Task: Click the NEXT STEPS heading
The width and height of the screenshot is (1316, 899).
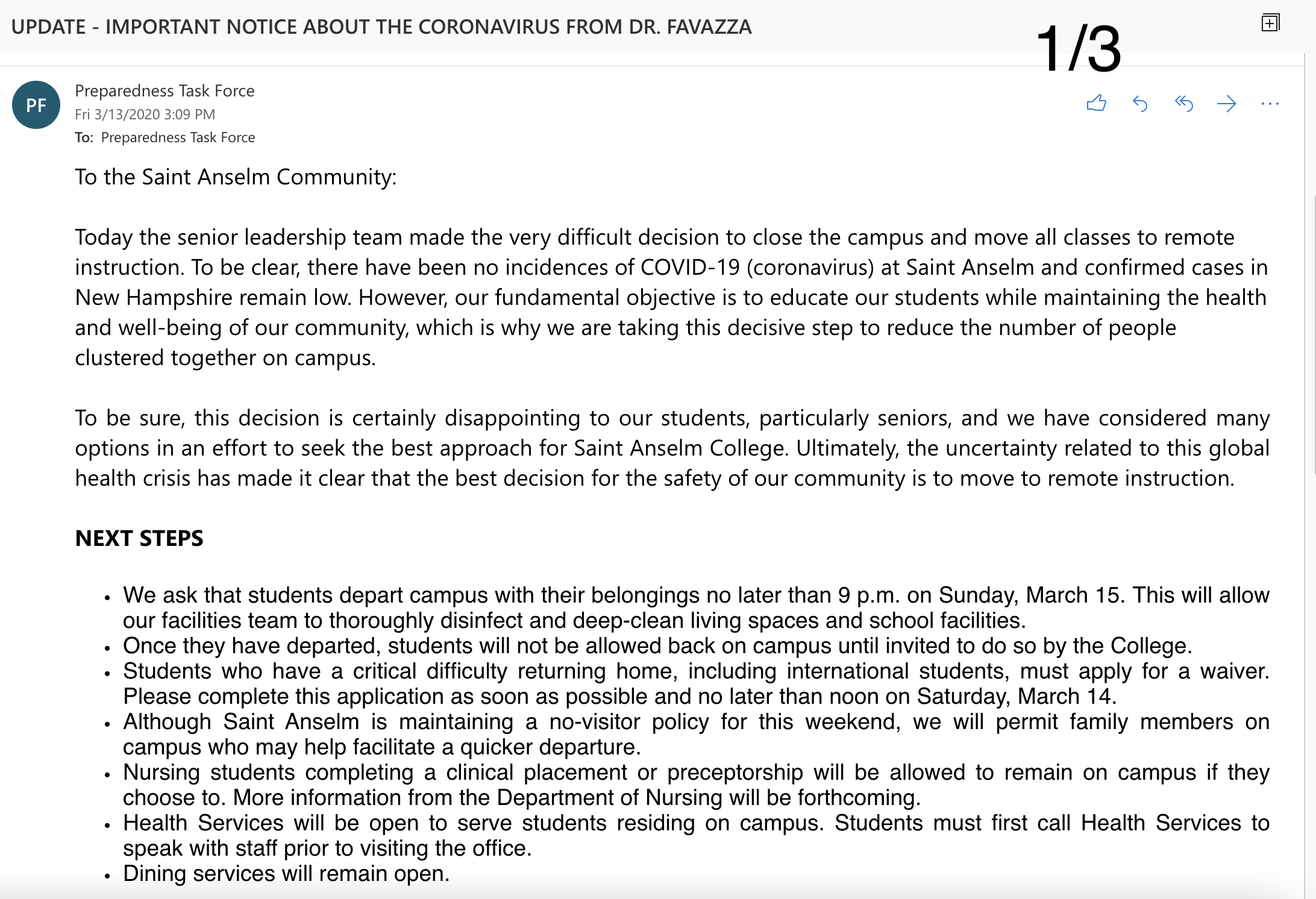Action: (x=139, y=538)
